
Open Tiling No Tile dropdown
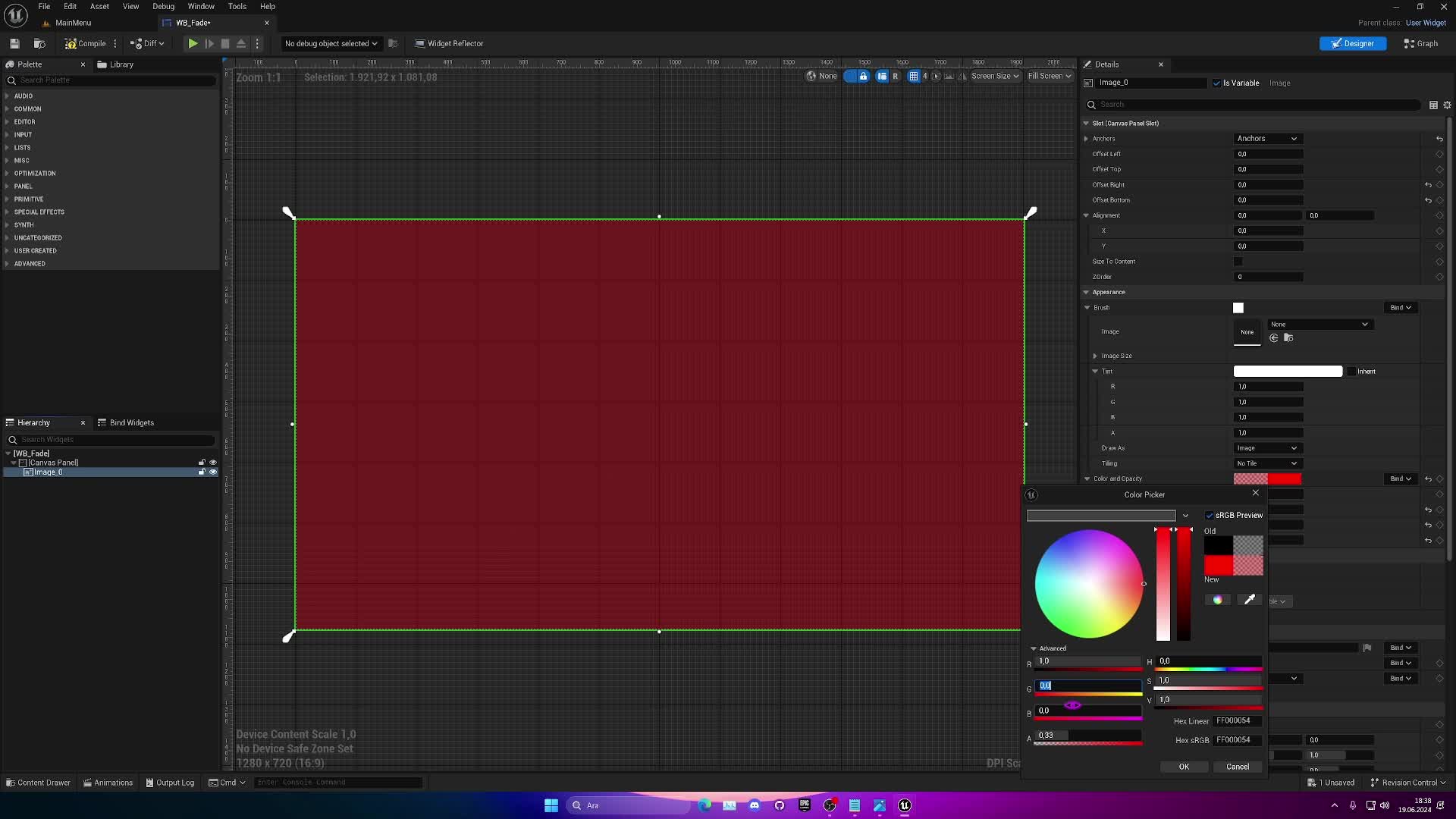point(1268,463)
